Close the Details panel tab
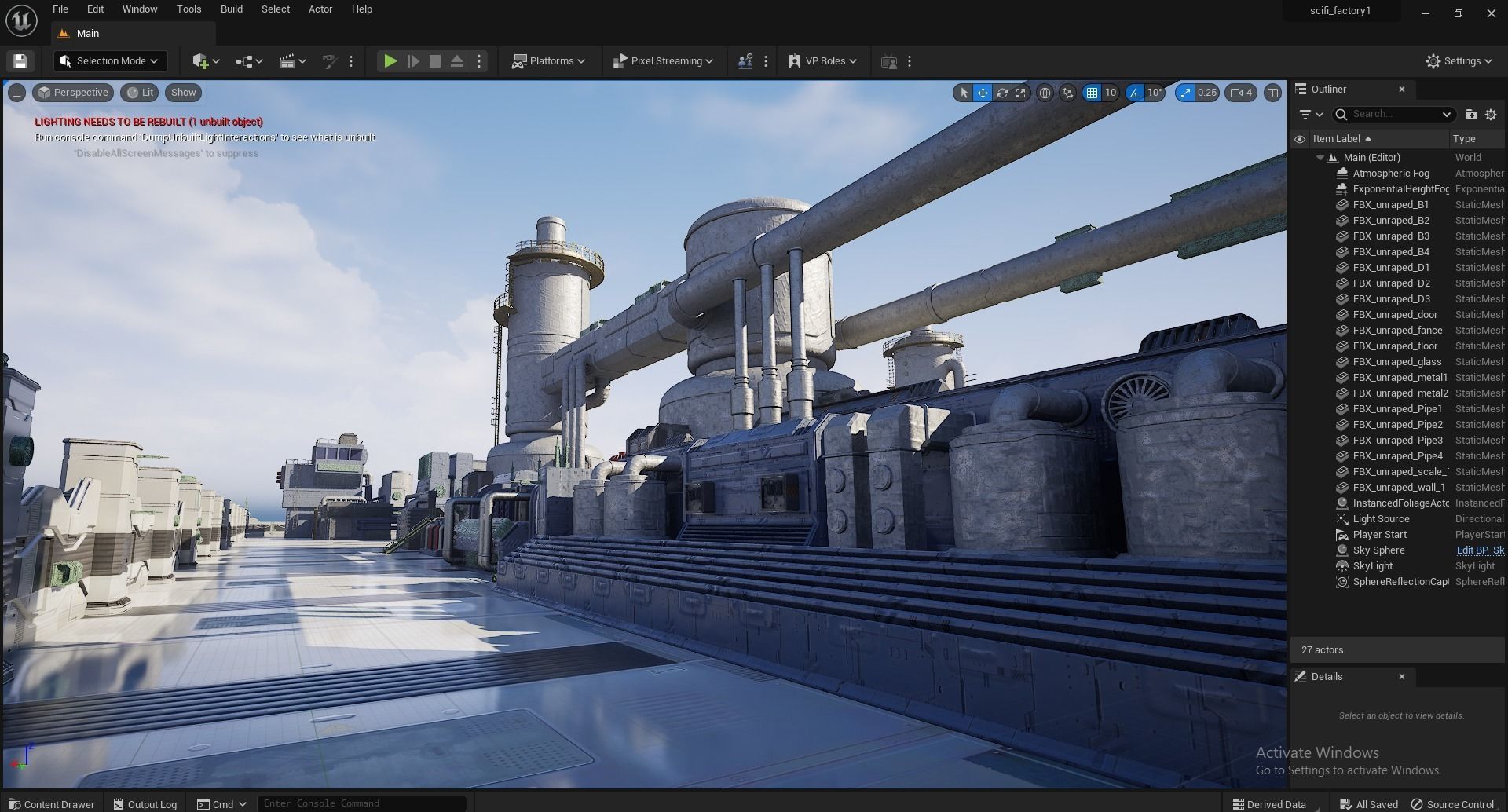This screenshot has width=1508, height=812. pos(1402,677)
